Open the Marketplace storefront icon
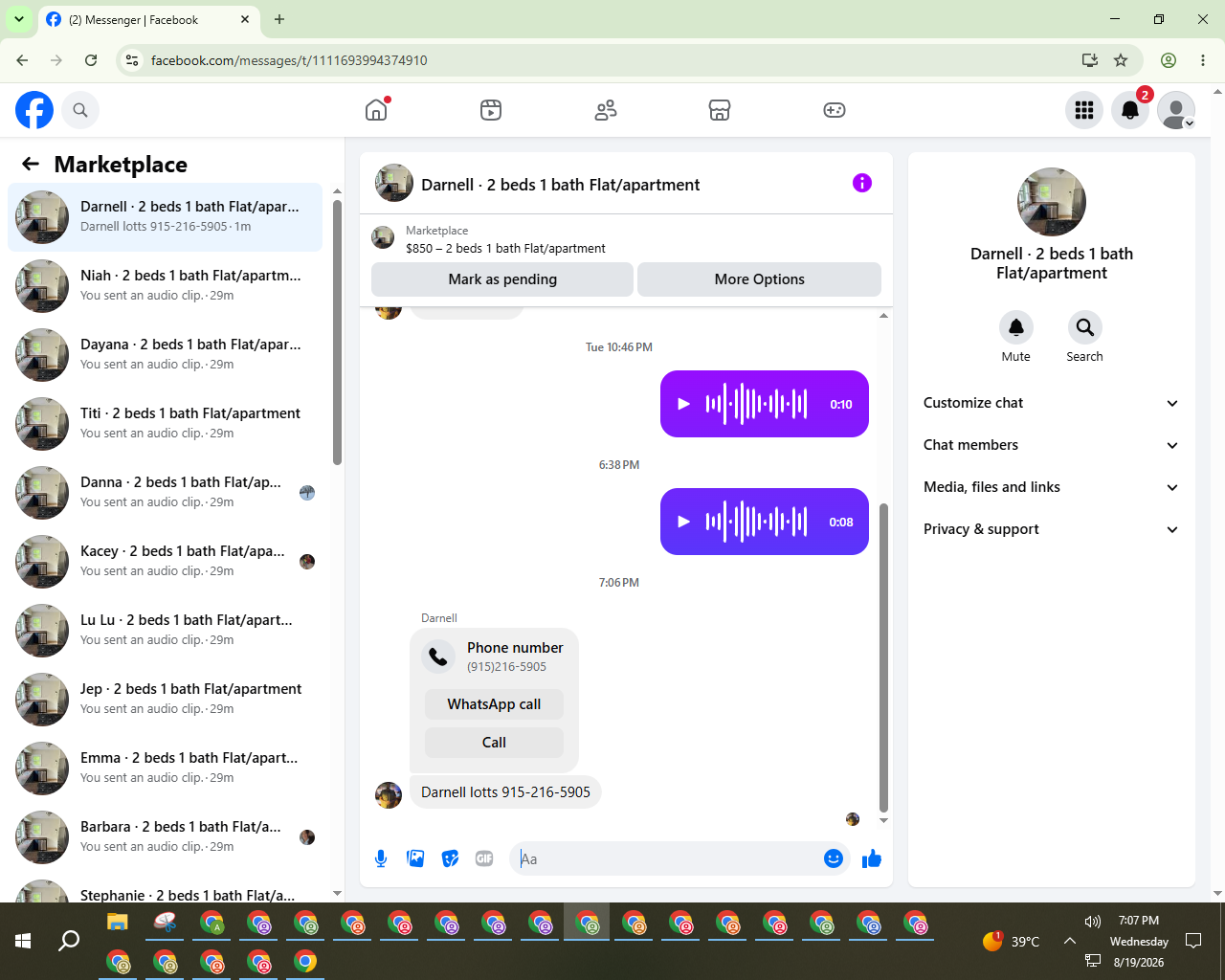The height and width of the screenshot is (980, 1225). (x=720, y=110)
